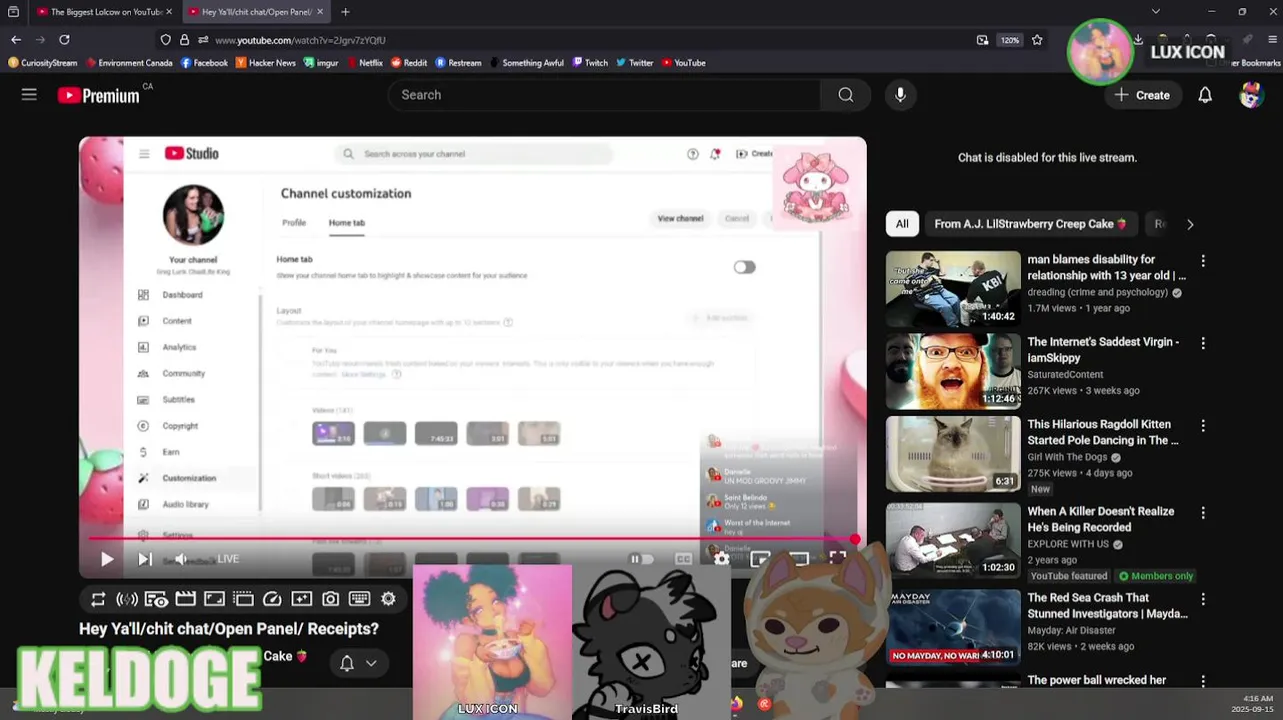Image resolution: width=1283 pixels, height=720 pixels.
Task: Click the site lock icon
Action: click(x=184, y=40)
